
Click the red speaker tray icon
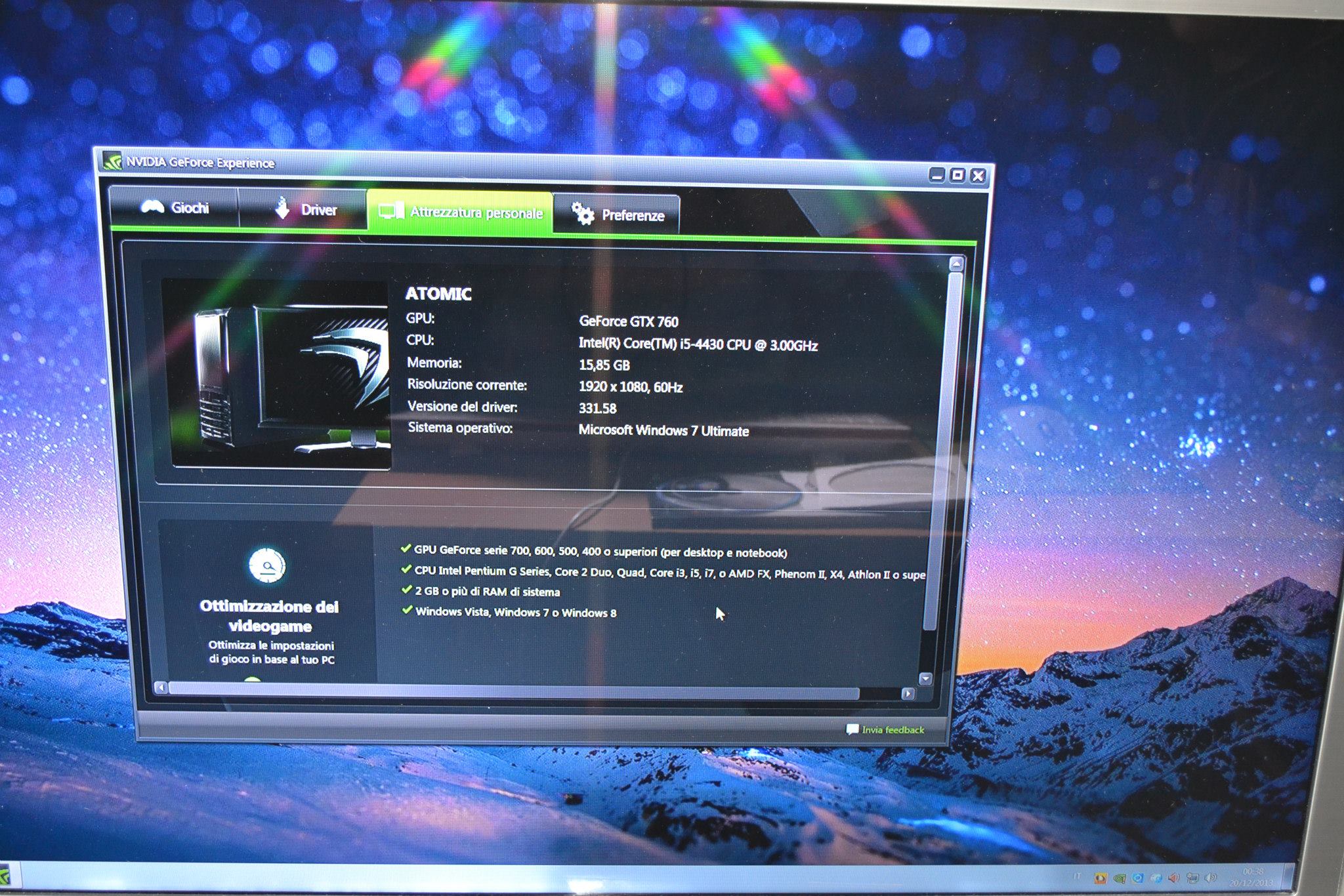pos(1174,878)
